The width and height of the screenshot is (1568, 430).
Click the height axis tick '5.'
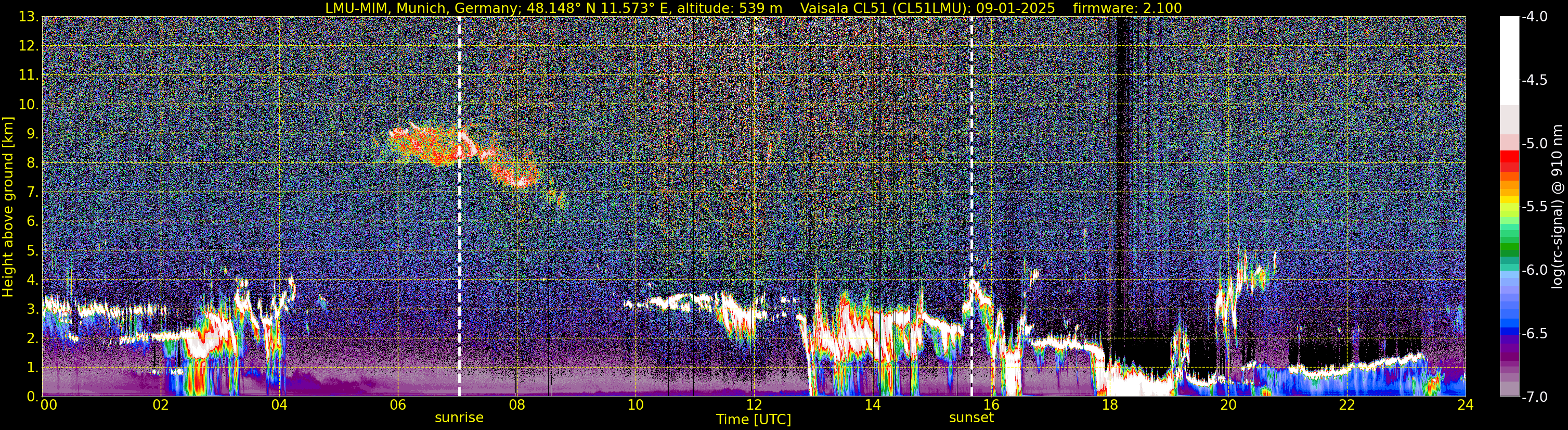point(32,251)
